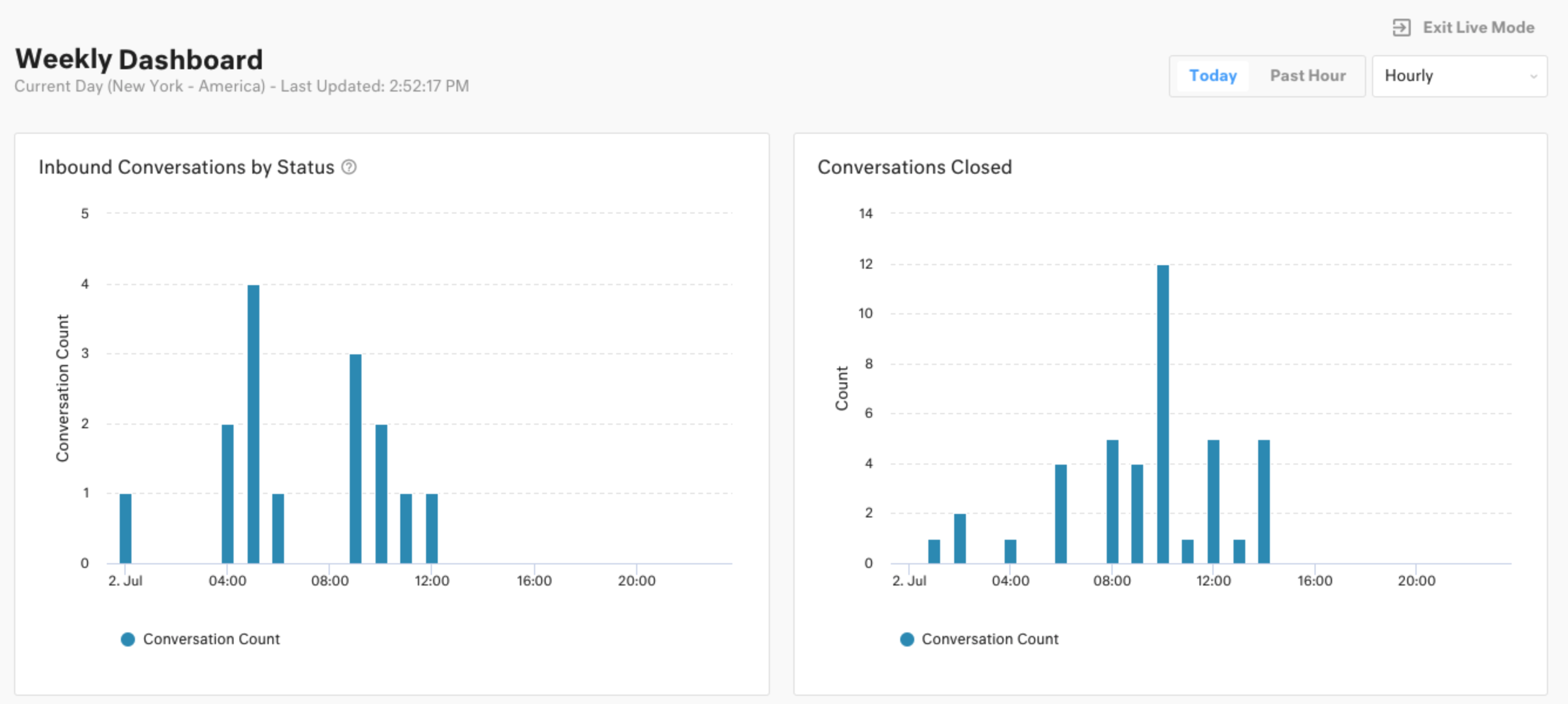Click the vertical Conversation Count axis title
The width and height of the screenshot is (1568, 704).
62,388
